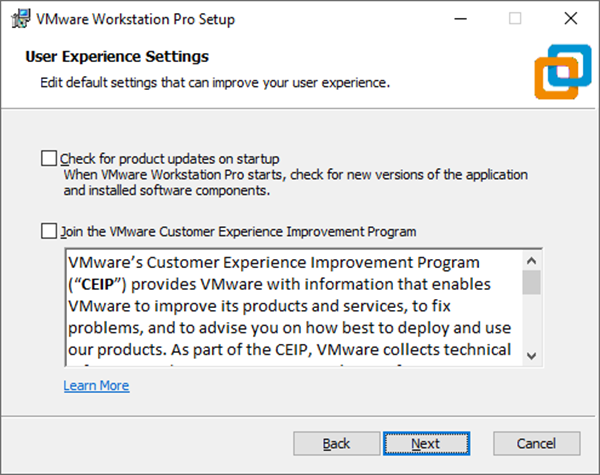Proceed with the Next button
This screenshot has height=475, width=600.
pyautogui.click(x=425, y=443)
